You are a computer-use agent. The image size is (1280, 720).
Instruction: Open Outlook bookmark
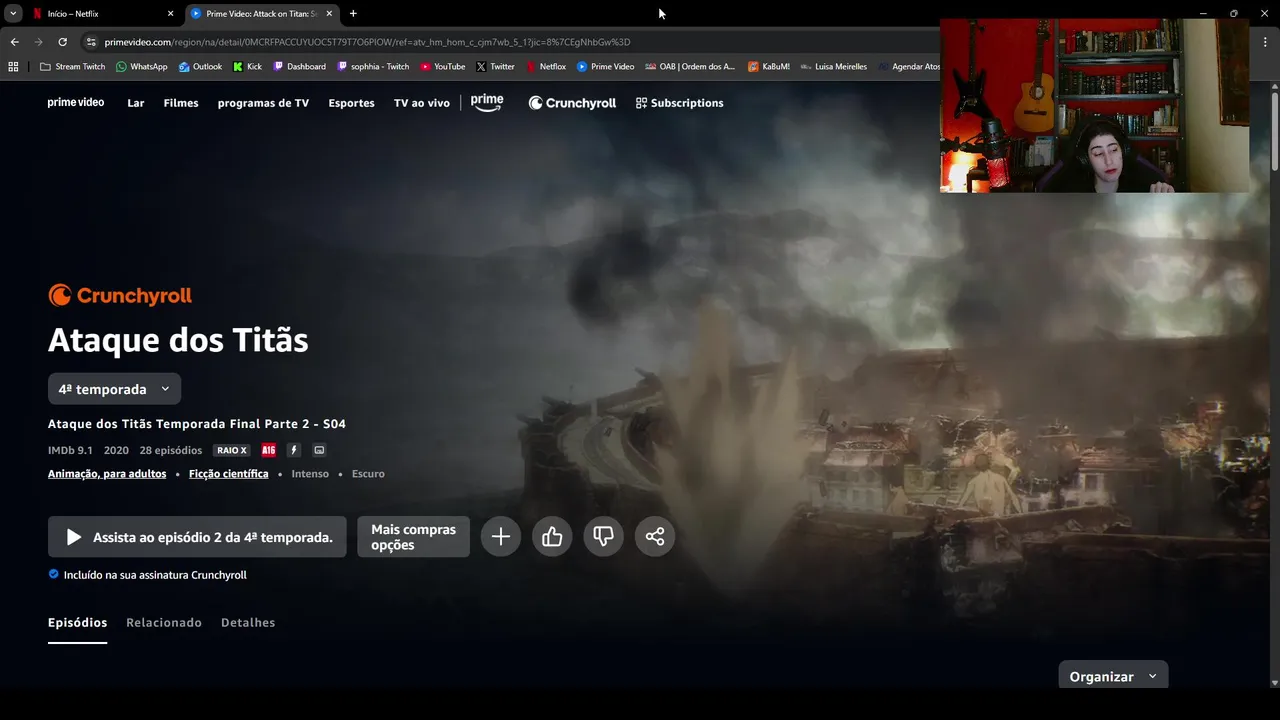(200, 67)
